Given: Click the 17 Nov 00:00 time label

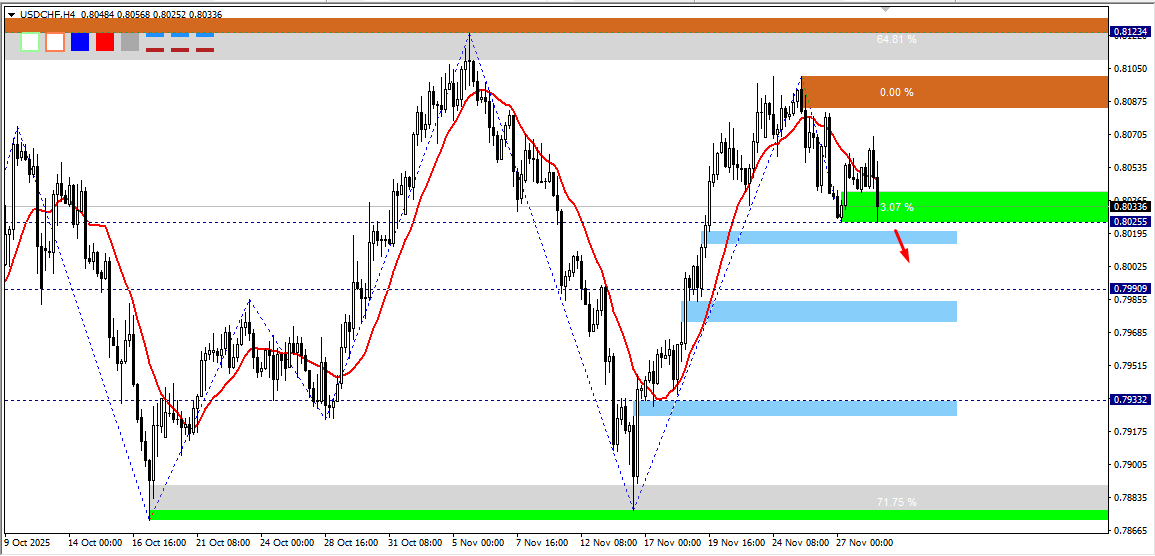Looking at the screenshot, I should coord(672,543).
